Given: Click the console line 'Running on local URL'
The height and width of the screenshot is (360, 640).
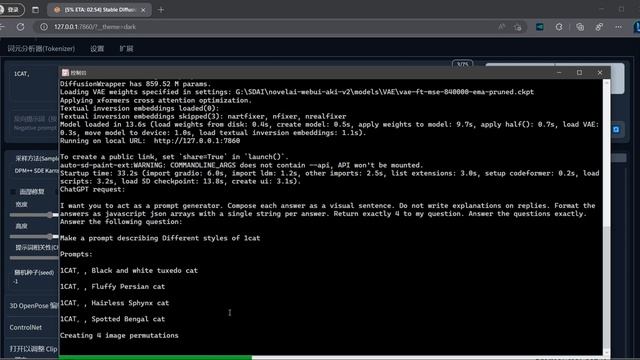Looking at the screenshot, I should click(150, 141).
